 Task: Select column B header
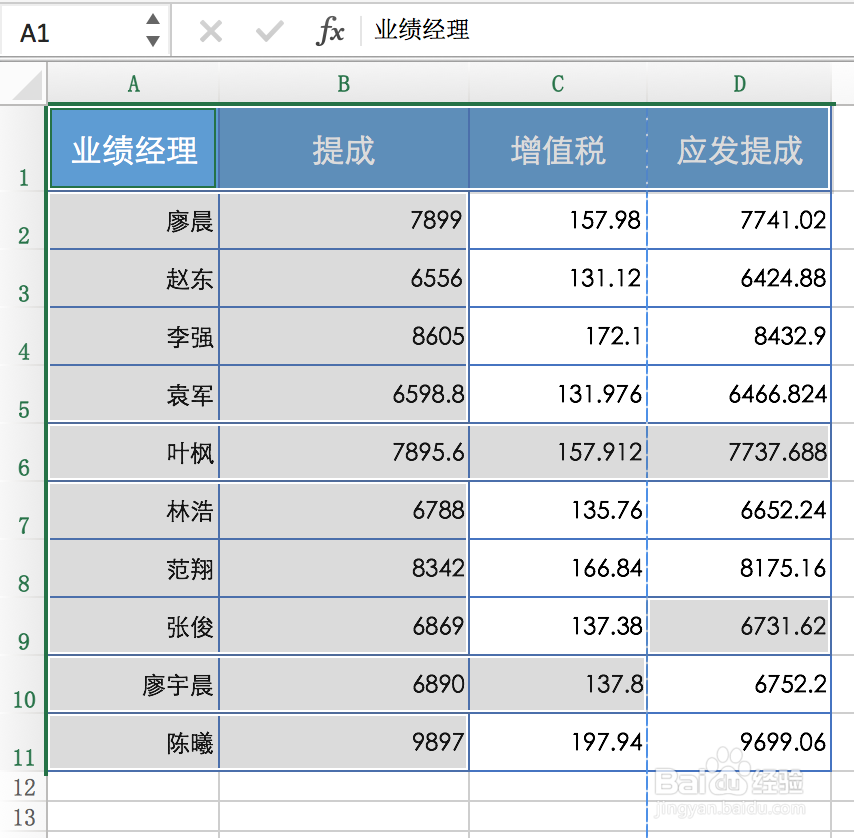click(x=343, y=85)
